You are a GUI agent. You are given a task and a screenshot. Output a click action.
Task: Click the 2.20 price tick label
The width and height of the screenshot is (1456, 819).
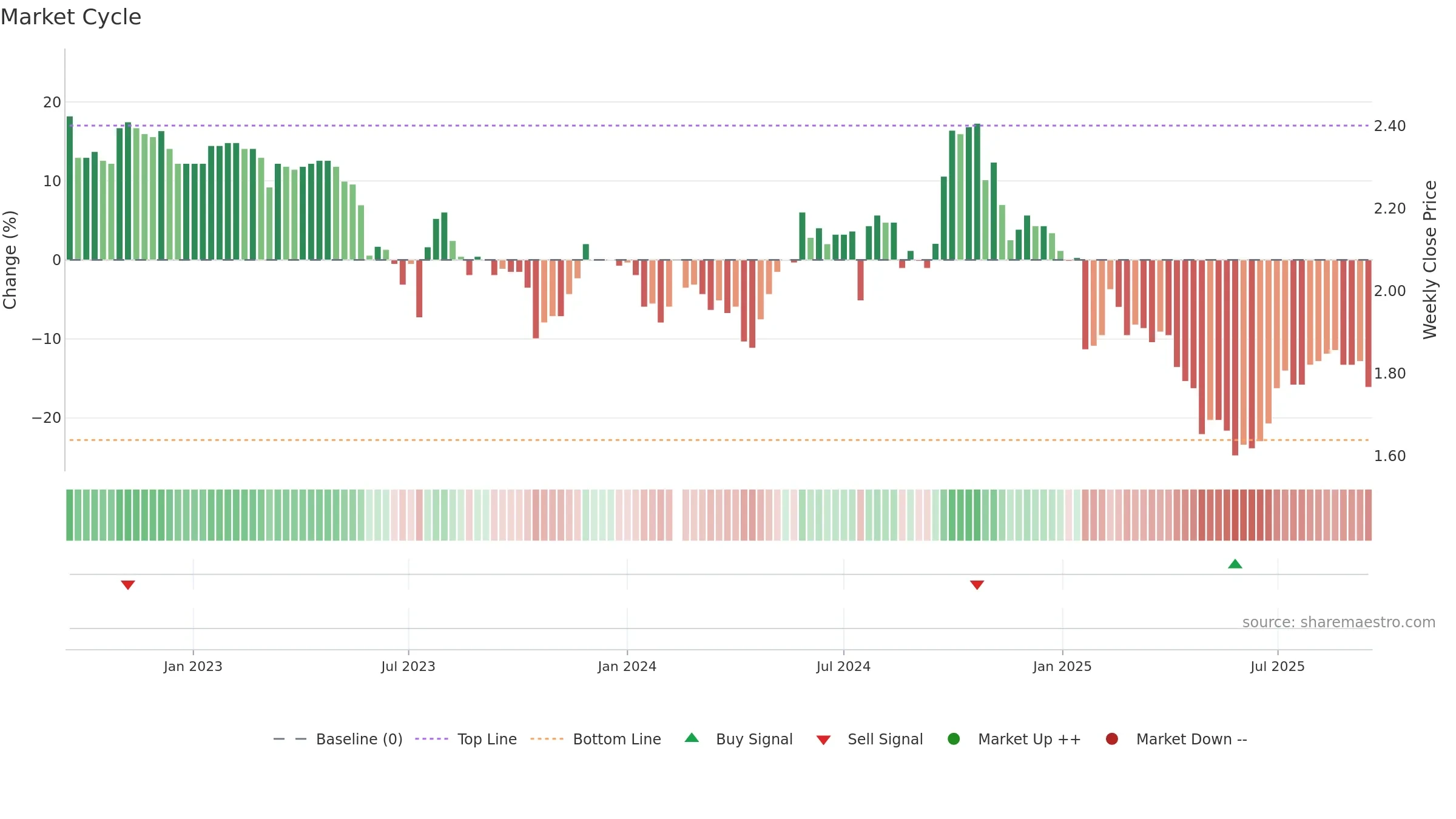[x=1390, y=209]
